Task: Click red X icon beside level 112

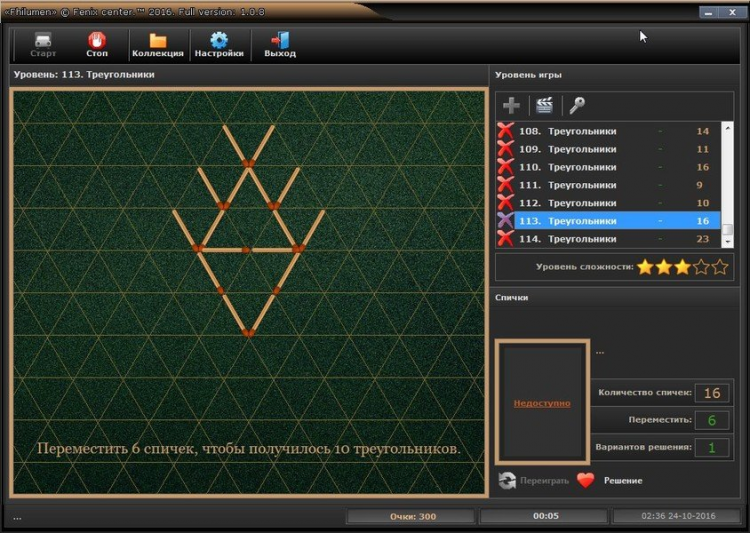Action: pyautogui.click(x=505, y=202)
